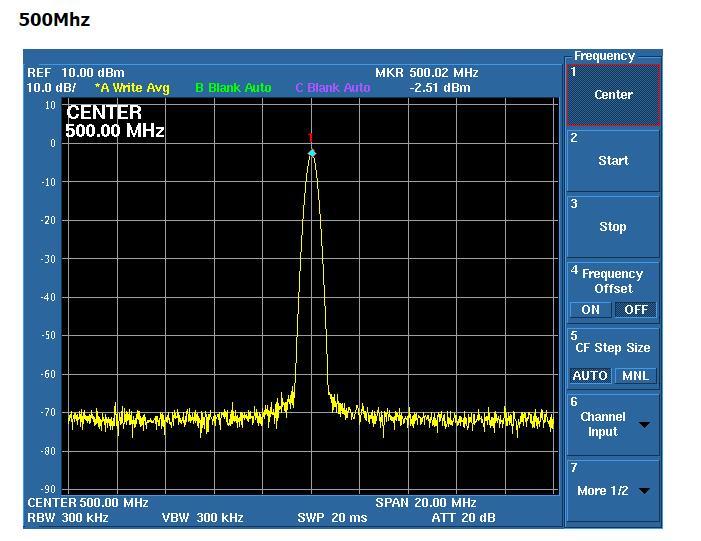Click marker 1 diamond on the peak
This screenshot has height=541, width=701.
[x=312, y=153]
